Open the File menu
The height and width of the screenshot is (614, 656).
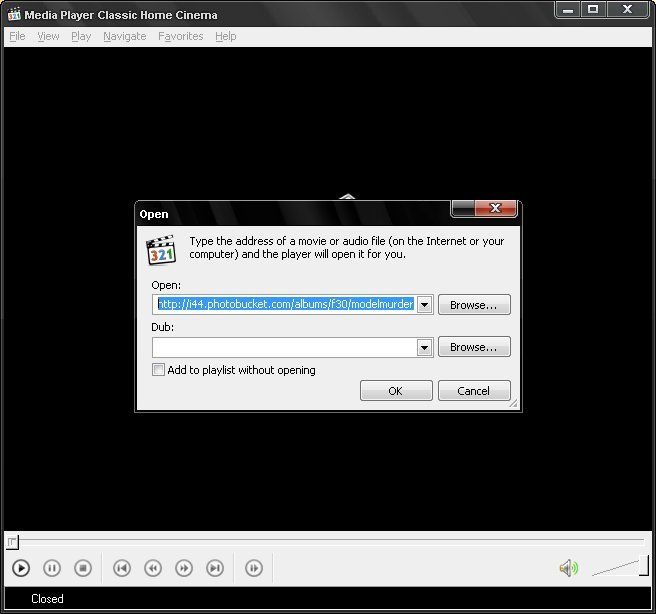pos(17,36)
